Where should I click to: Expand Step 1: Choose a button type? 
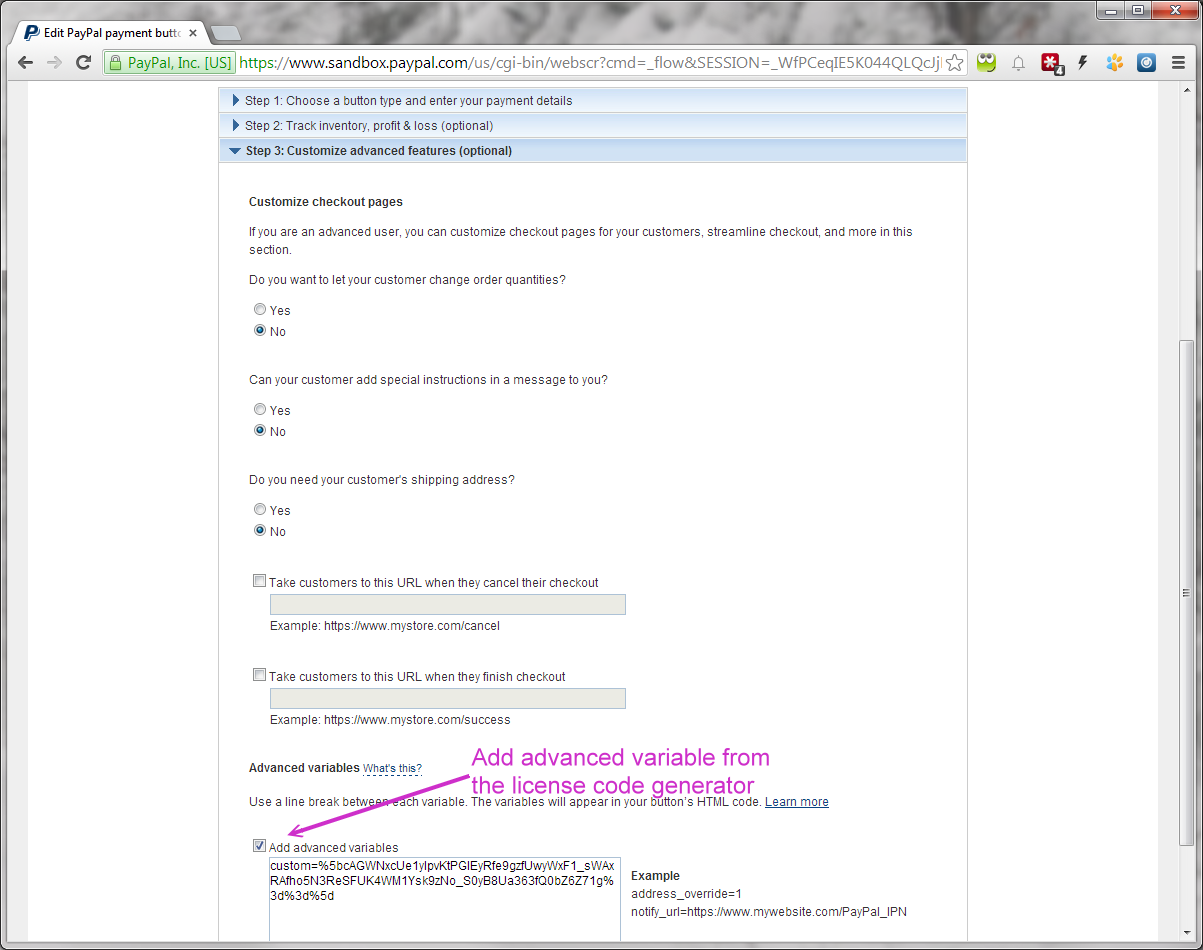593,100
